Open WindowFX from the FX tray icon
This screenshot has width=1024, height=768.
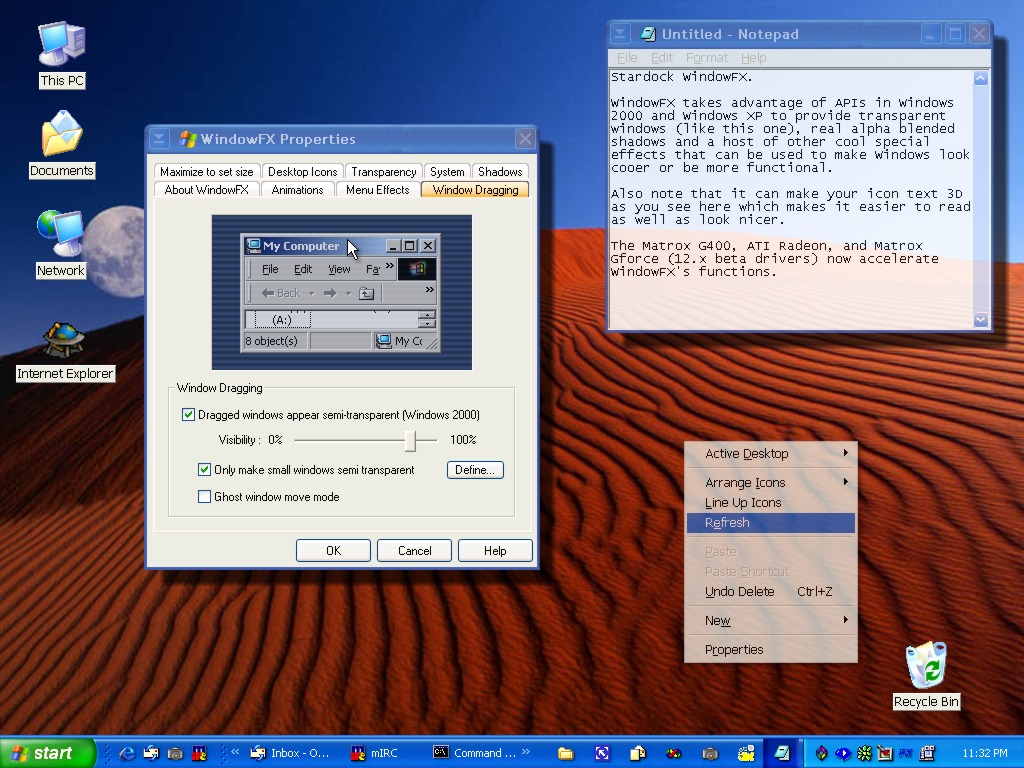pos(906,753)
